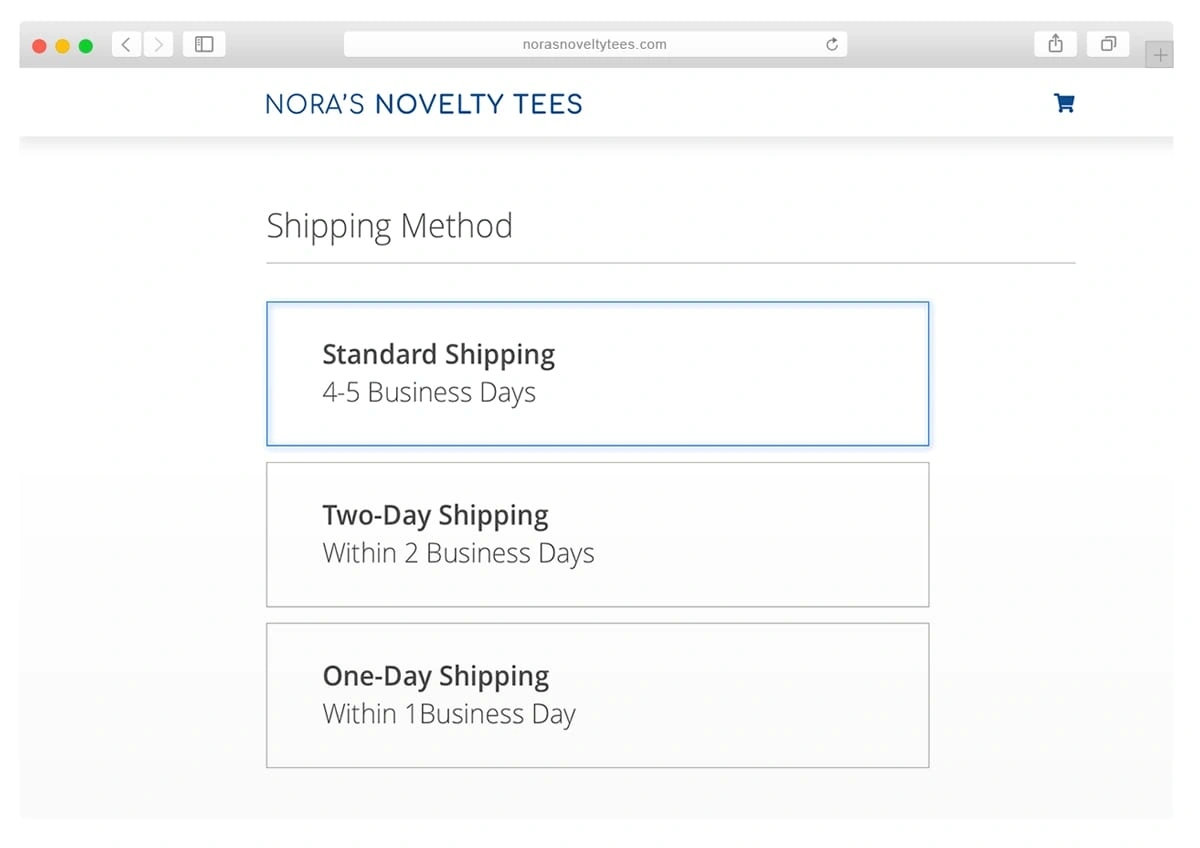
Task: Show the tab overview
Action: tap(1108, 44)
